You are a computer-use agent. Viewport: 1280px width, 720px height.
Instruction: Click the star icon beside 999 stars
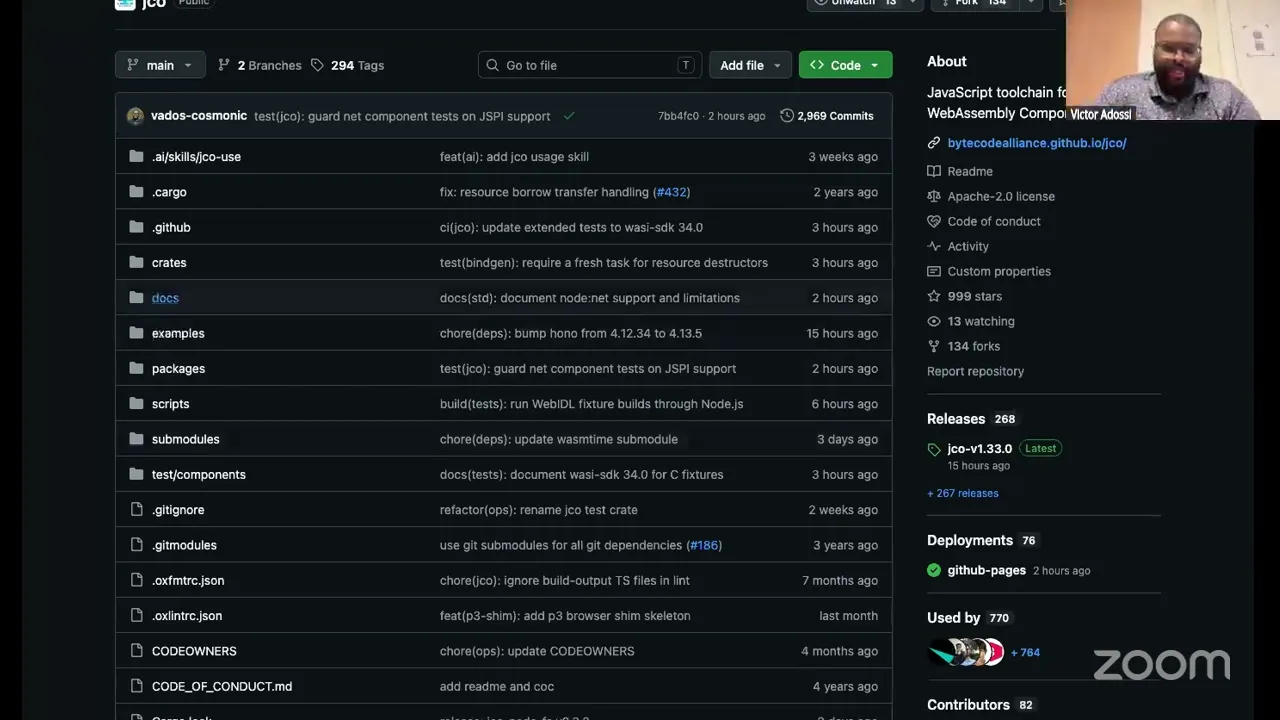pos(934,296)
